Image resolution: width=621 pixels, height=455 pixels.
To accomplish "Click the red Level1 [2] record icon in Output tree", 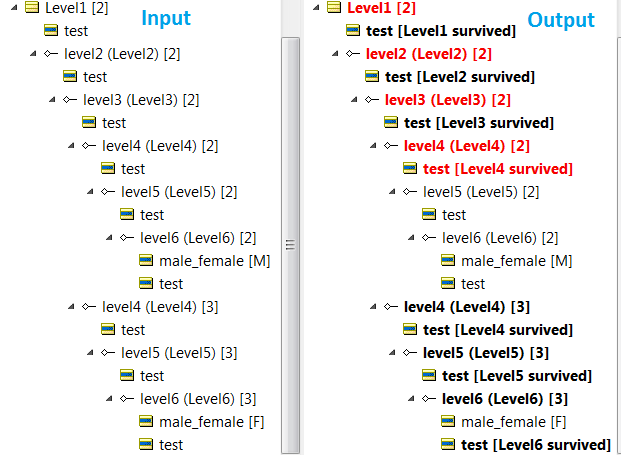I will click(x=334, y=8).
